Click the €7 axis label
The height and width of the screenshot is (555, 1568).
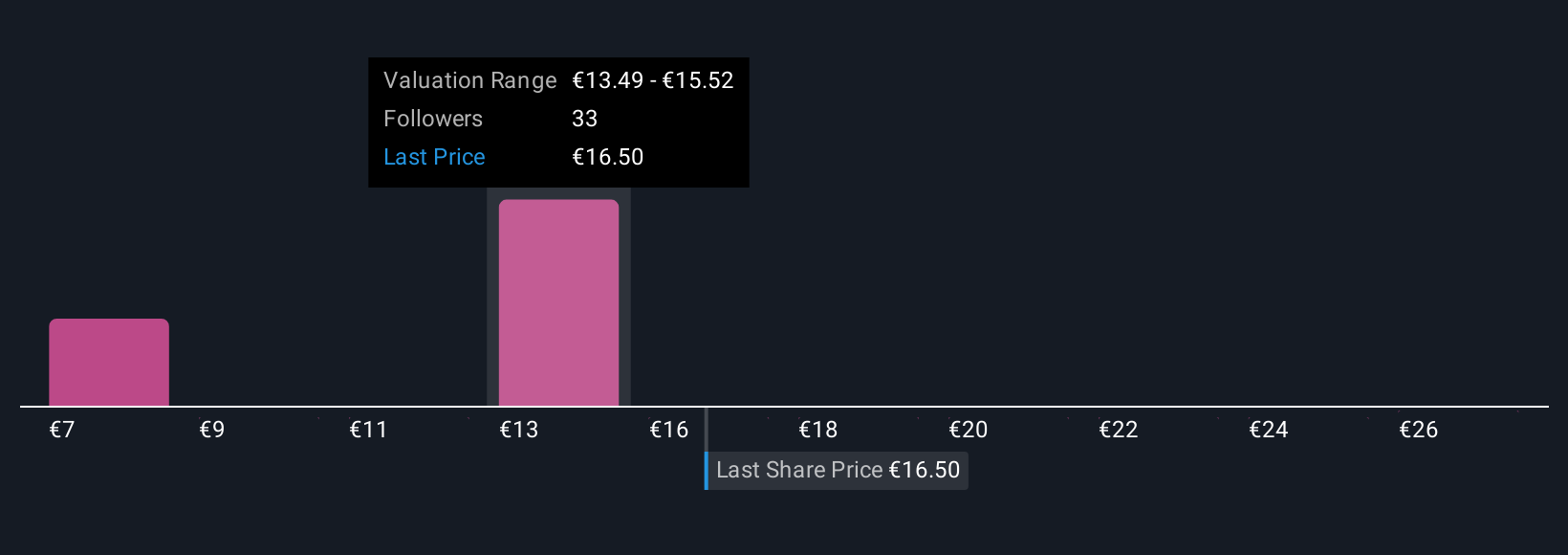(x=62, y=430)
